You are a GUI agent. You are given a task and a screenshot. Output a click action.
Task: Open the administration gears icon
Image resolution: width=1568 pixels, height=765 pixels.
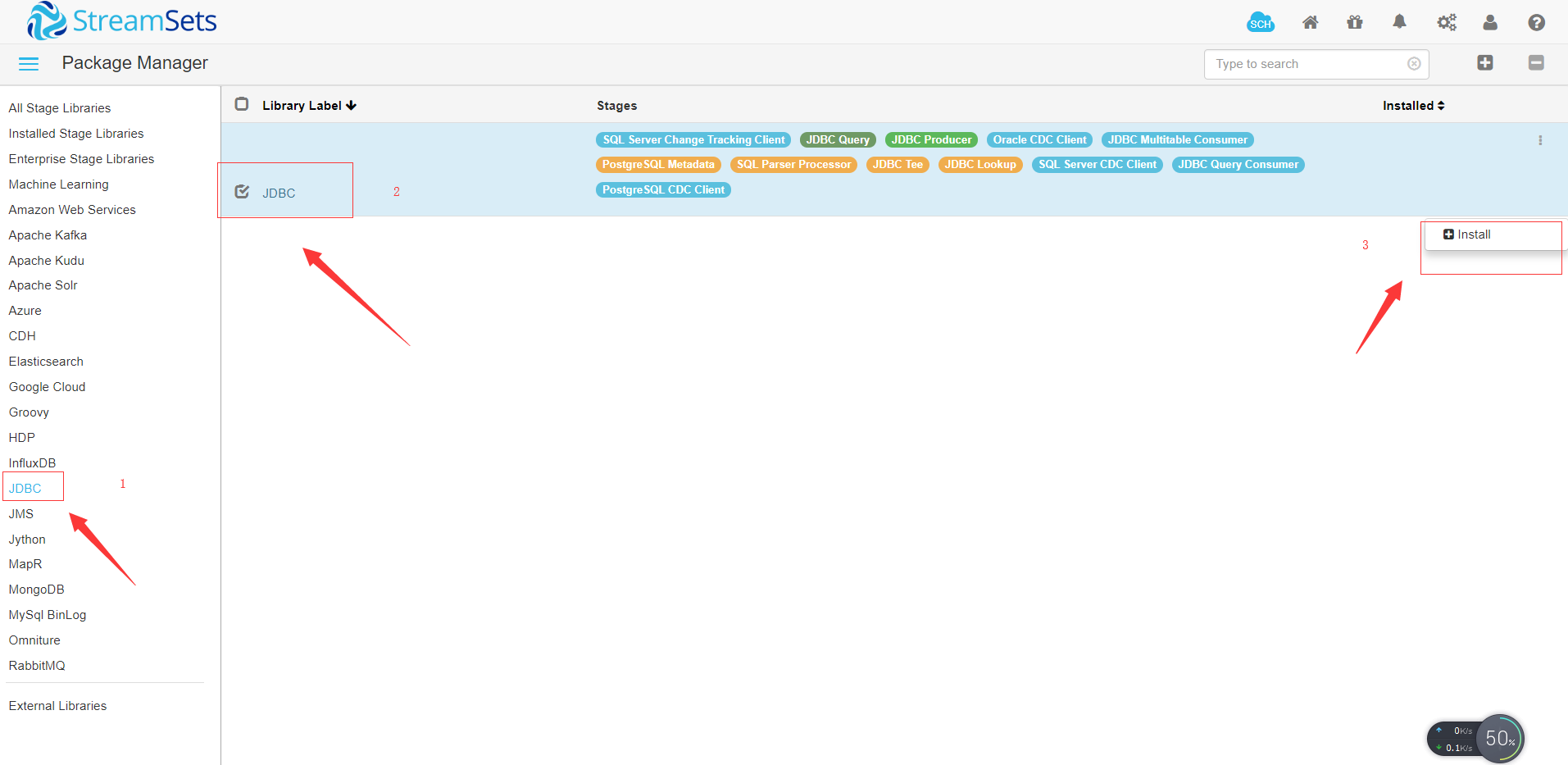click(x=1446, y=22)
